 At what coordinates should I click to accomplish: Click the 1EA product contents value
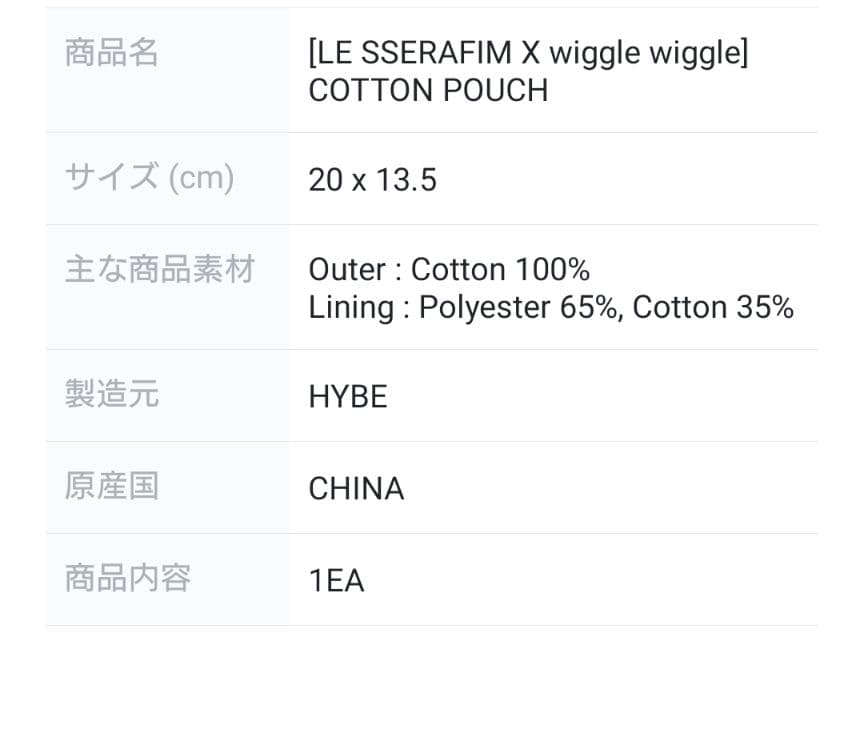coord(336,581)
